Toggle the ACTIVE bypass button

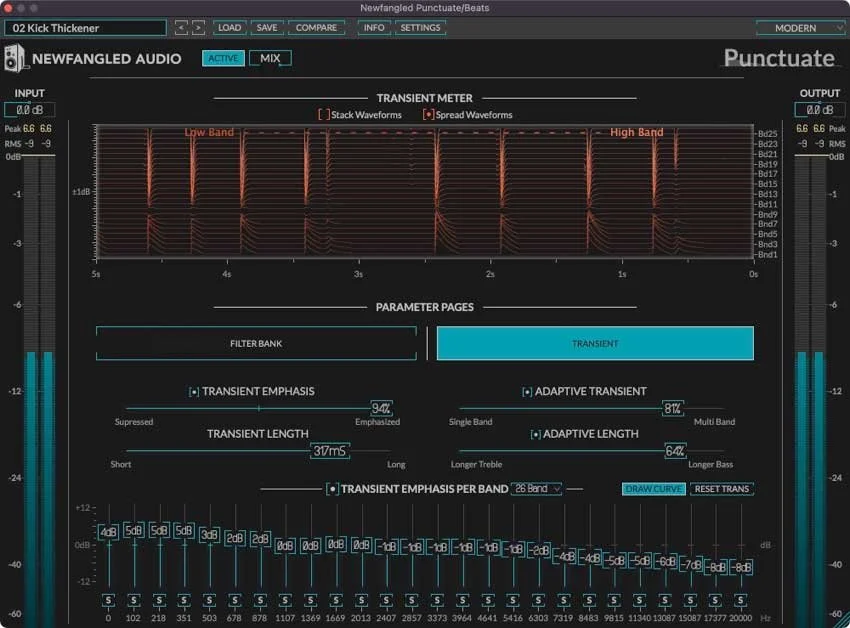(223, 58)
